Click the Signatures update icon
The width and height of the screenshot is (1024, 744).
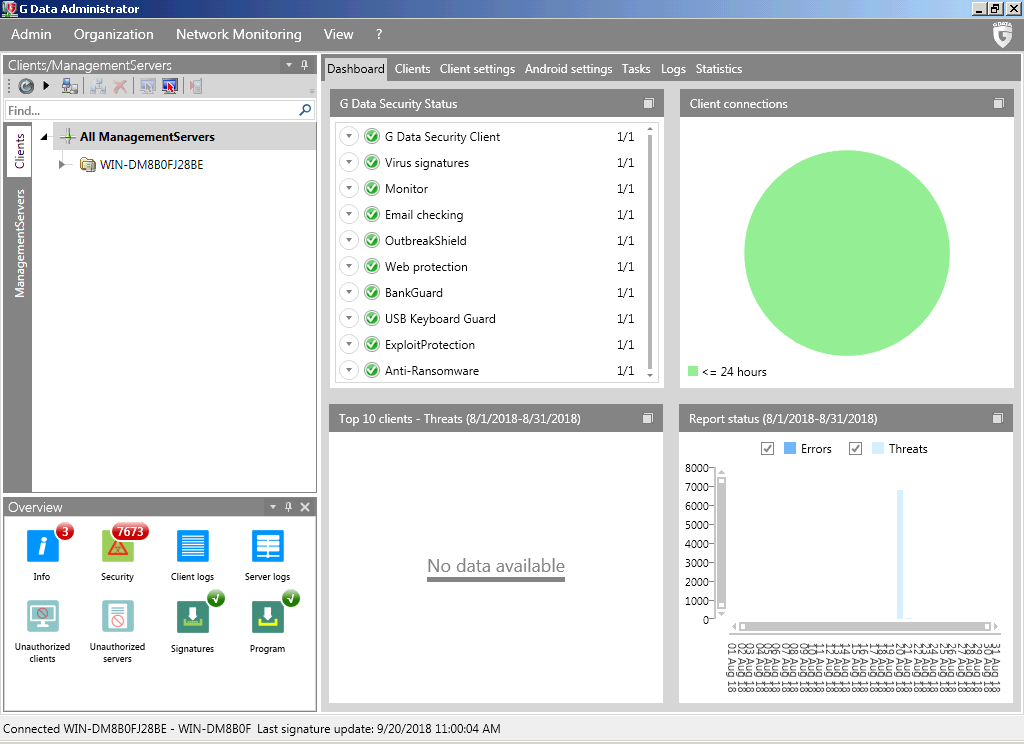192,618
